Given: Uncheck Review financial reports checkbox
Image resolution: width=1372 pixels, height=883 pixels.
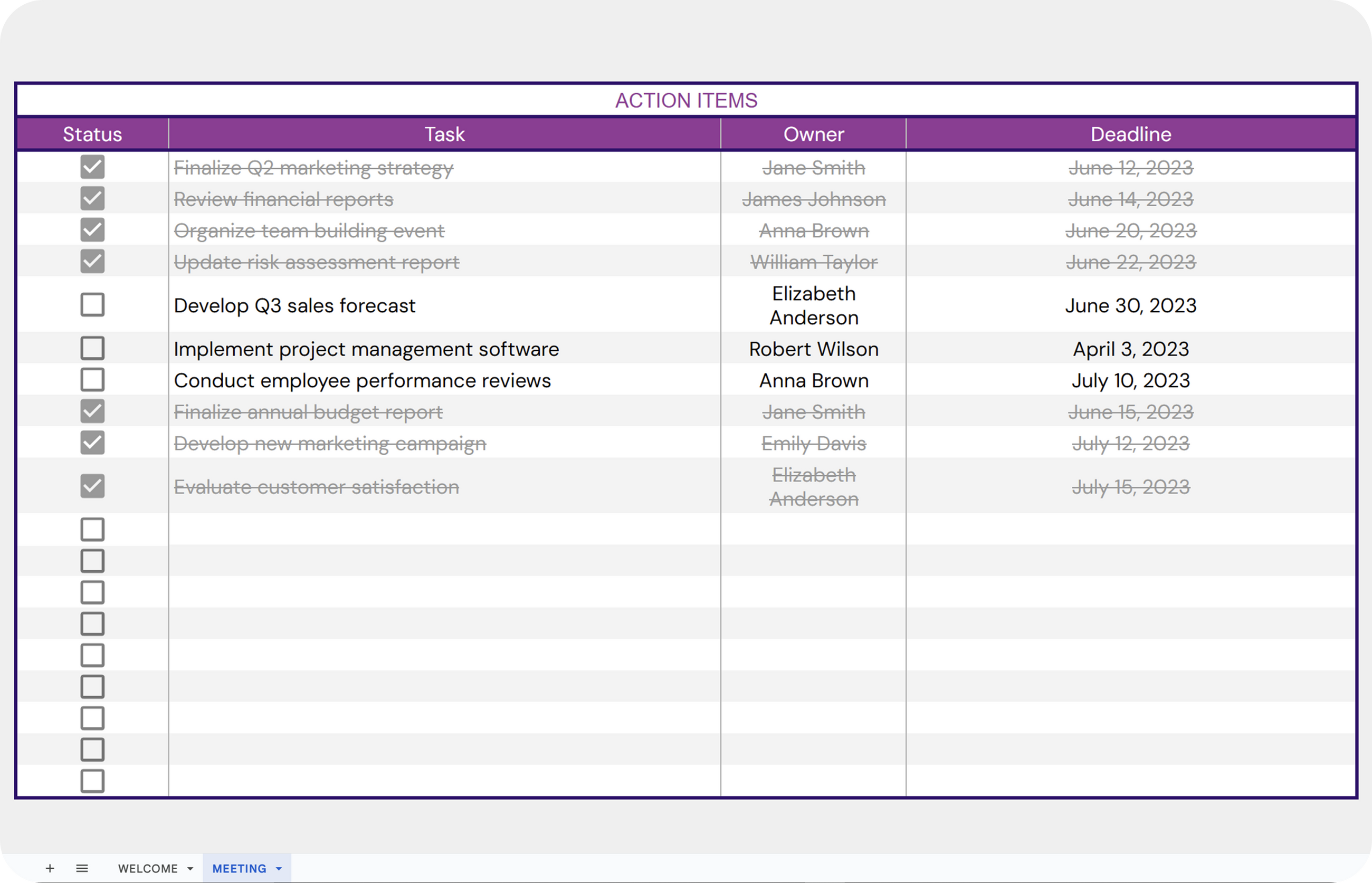Looking at the screenshot, I should tap(92, 198).
